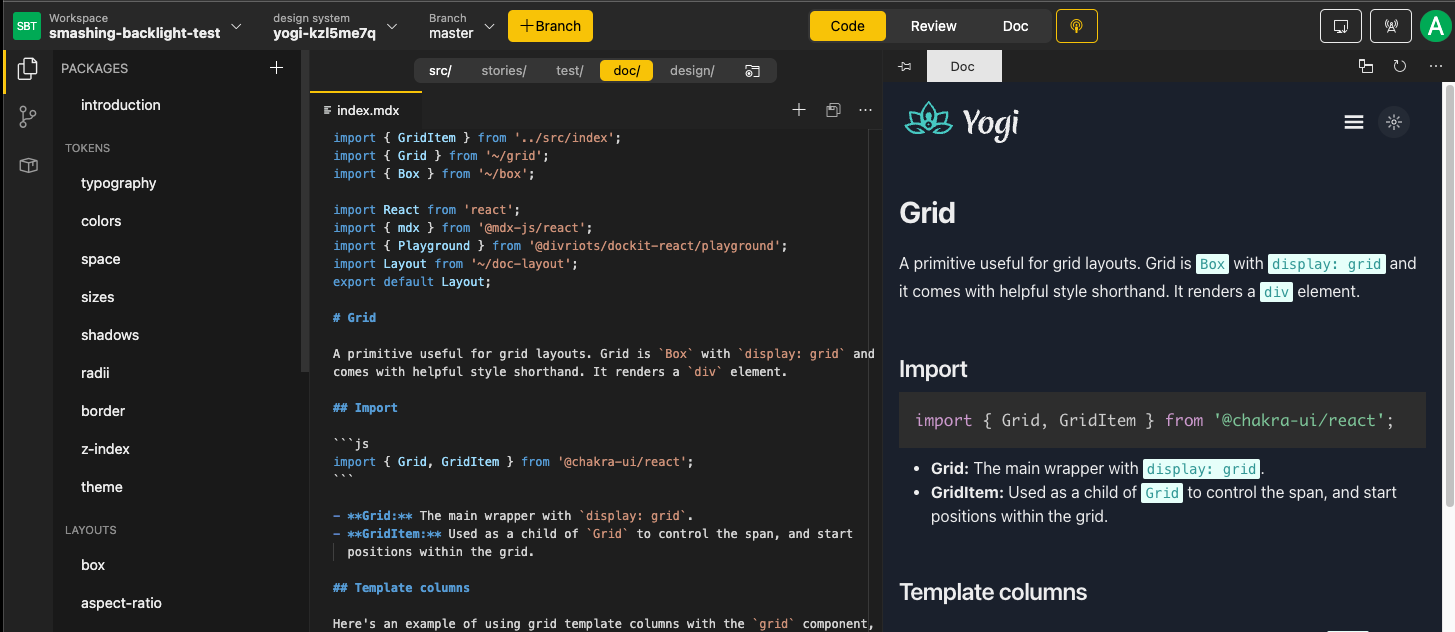Click the Grid heading in Doc preview

pyautogui.click(x=927, y=213)
